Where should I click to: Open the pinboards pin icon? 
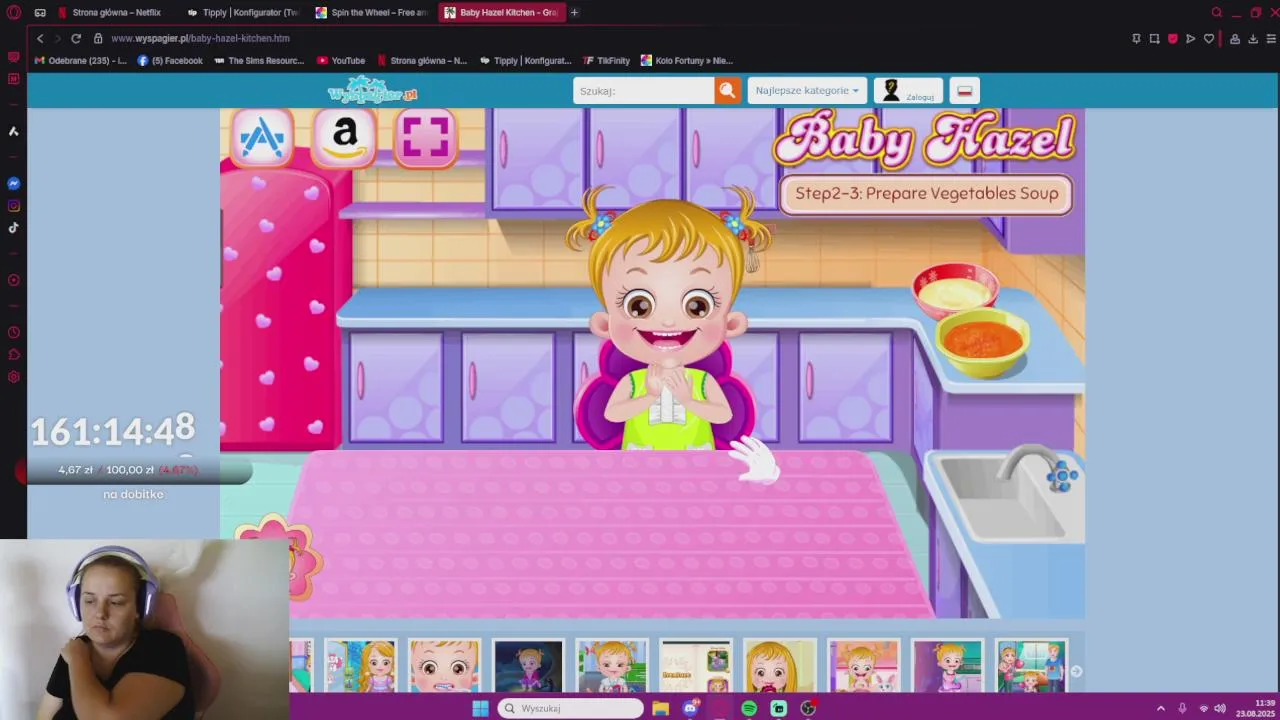click(x=1136, y=38)
